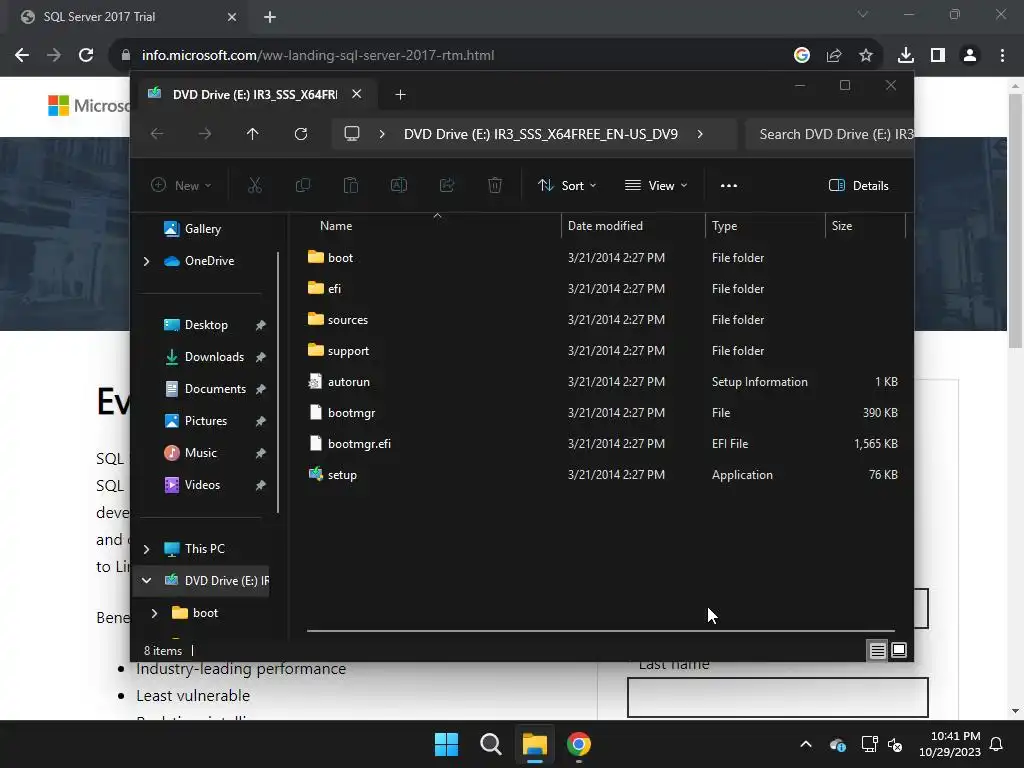Click the Share this page icon in Chrome
Screen dimensions: 1024x768
(834, 56)
